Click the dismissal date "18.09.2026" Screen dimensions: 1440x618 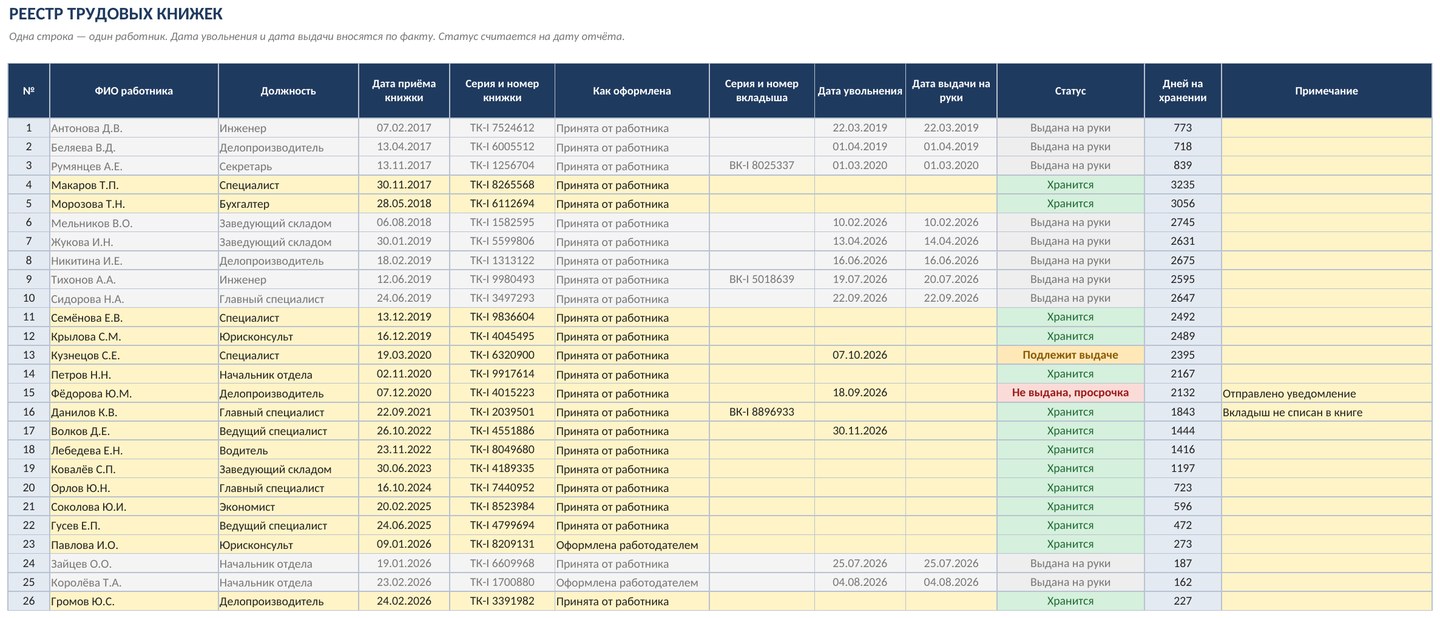pyautogui.click(x=860, y=393)
